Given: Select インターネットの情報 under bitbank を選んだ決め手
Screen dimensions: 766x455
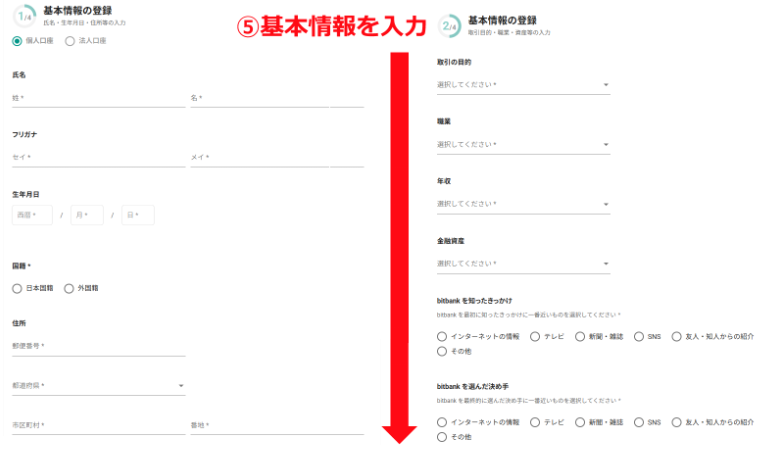Looking at the screenshot, I should [x=442, y=422].
